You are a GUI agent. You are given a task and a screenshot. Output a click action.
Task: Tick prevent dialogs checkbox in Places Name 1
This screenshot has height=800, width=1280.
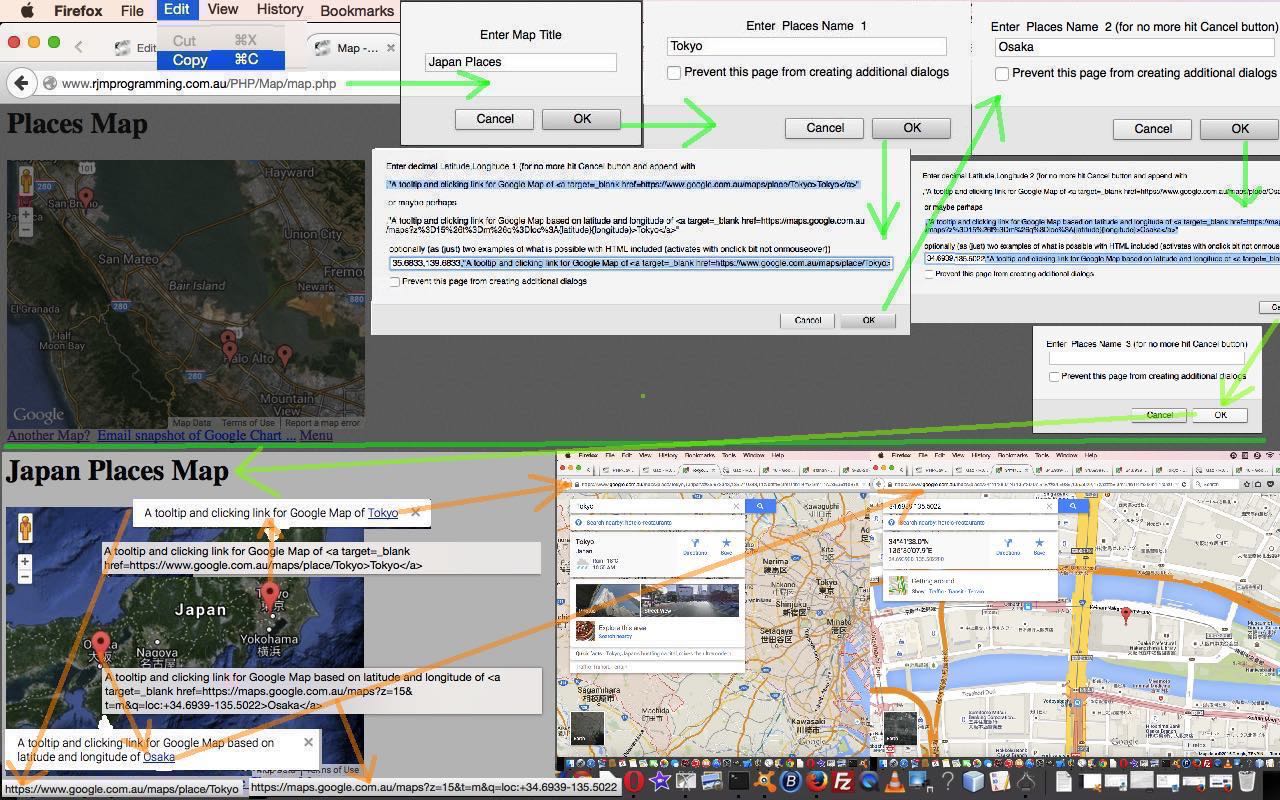tap(674, 72)
